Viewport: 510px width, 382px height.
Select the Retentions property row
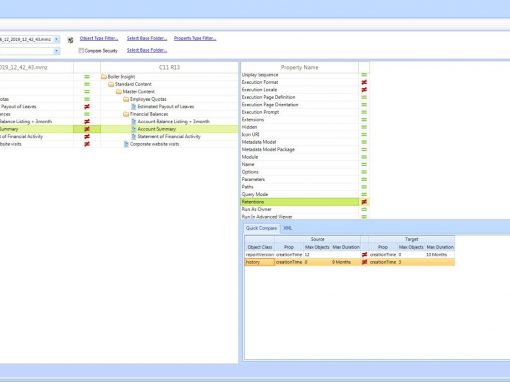point(299,202)
